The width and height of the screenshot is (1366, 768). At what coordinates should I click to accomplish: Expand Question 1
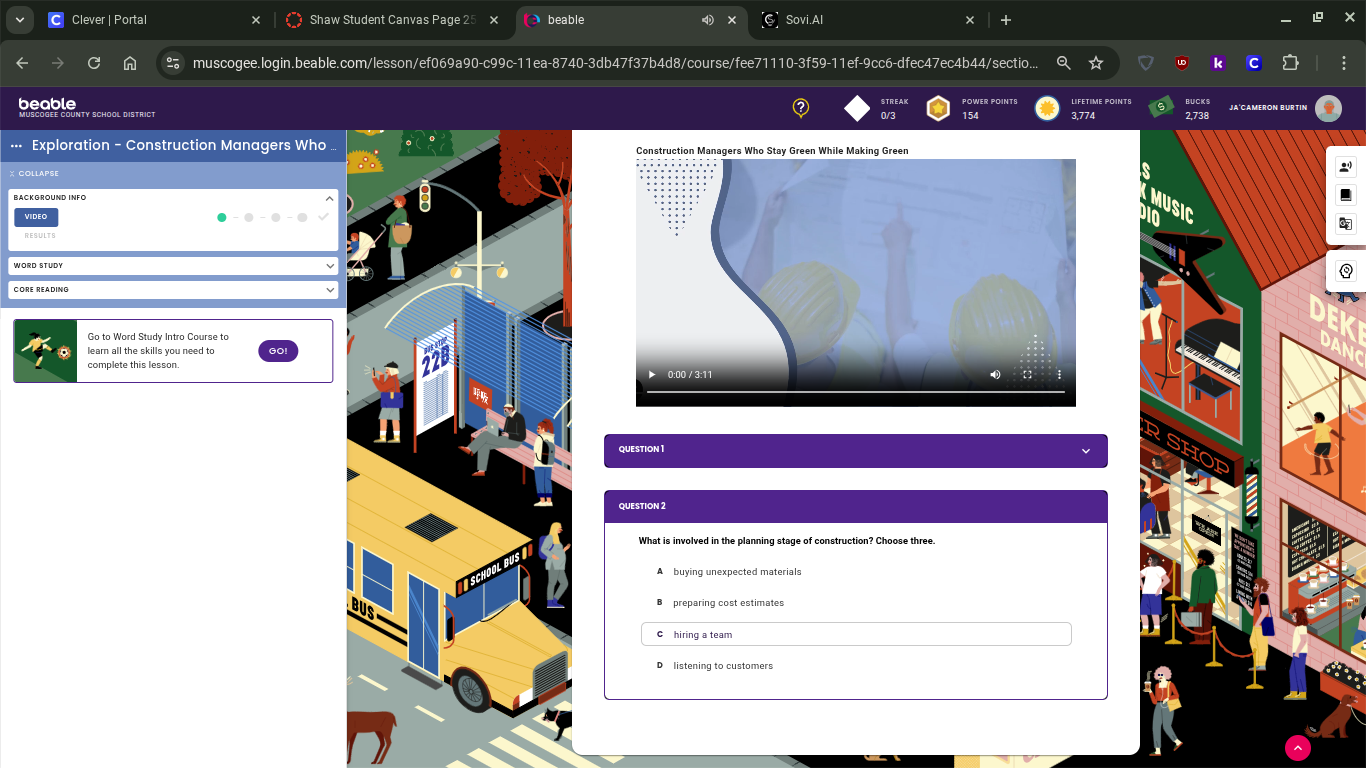855,450
